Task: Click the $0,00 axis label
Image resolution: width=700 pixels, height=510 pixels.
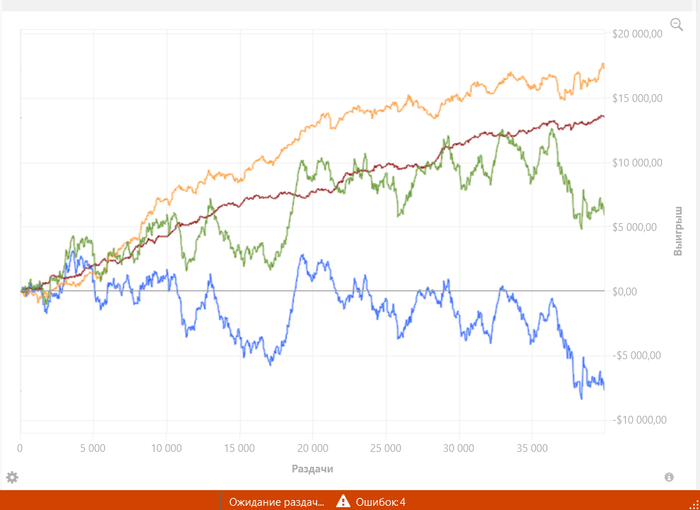Action: click(x=630, y=292)
